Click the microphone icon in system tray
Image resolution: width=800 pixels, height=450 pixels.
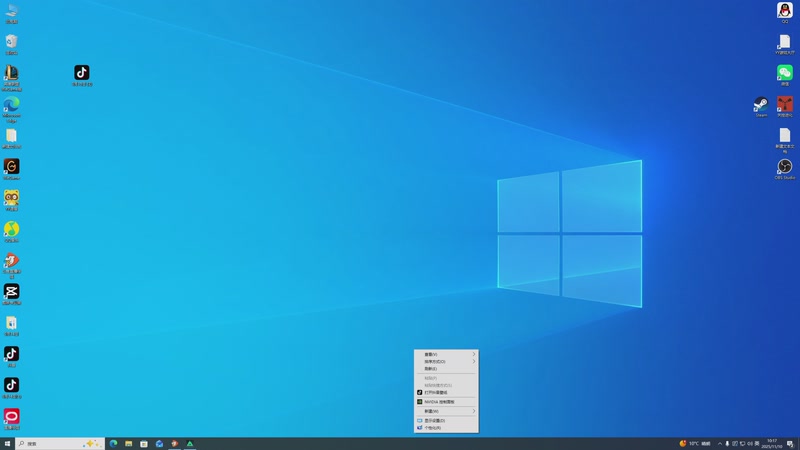(x=728, y=443)
